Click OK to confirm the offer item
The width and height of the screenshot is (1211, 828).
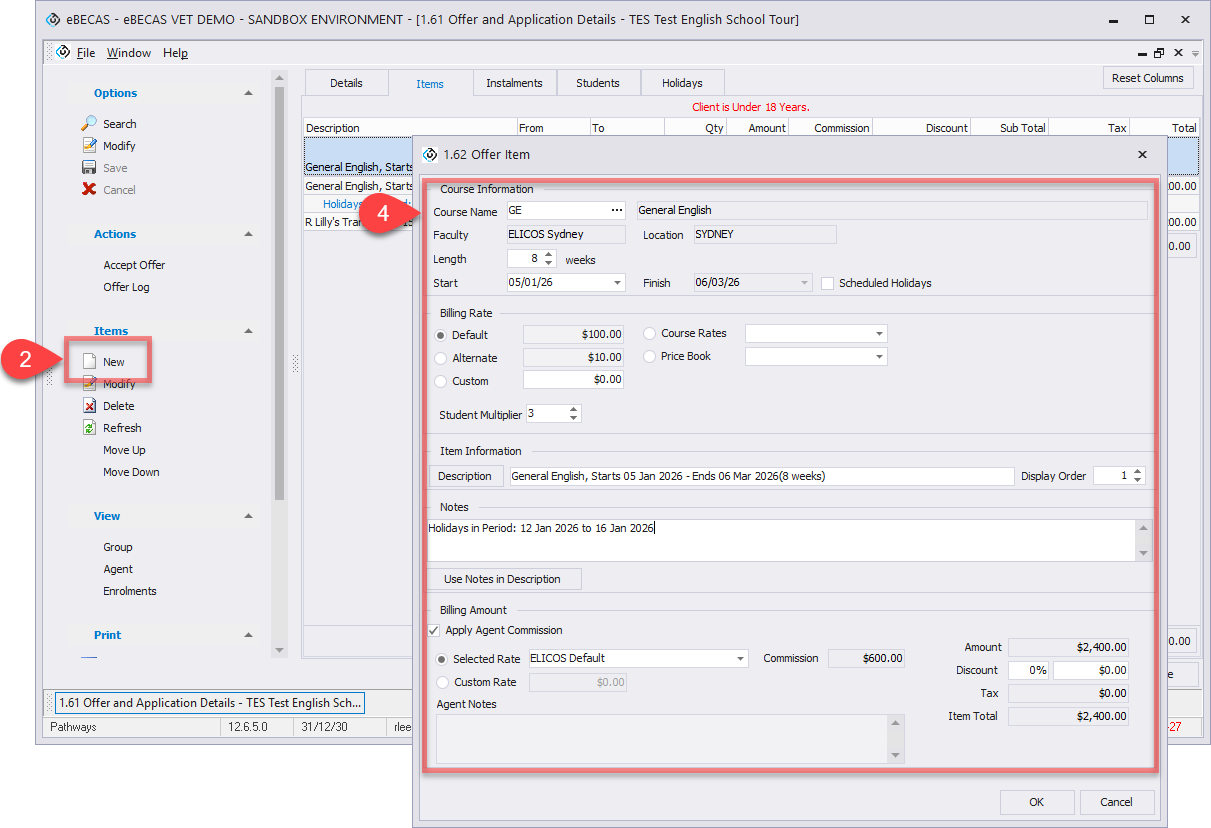(x=1037, y=802)
